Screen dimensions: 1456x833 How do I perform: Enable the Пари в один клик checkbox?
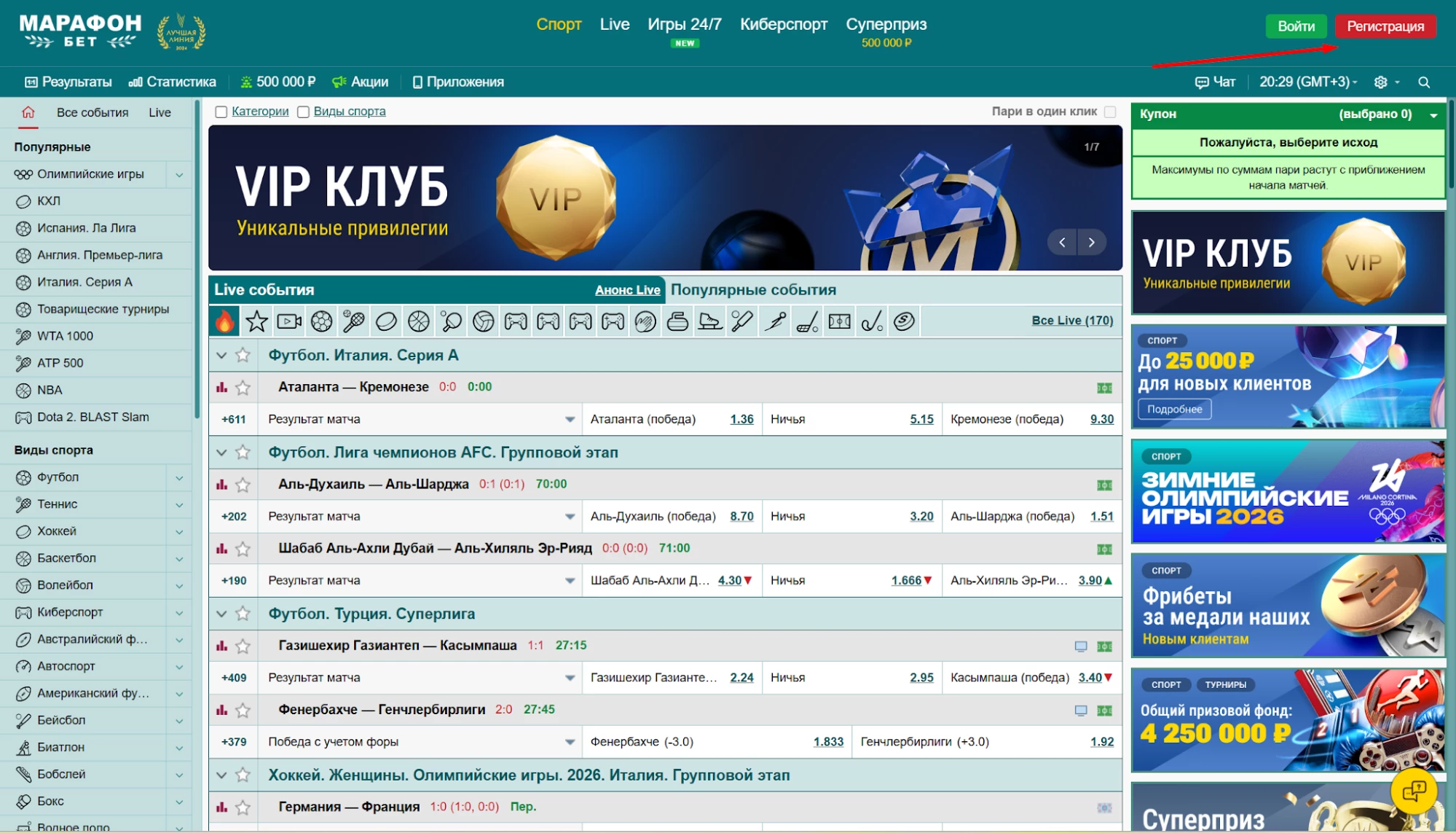1110,112
